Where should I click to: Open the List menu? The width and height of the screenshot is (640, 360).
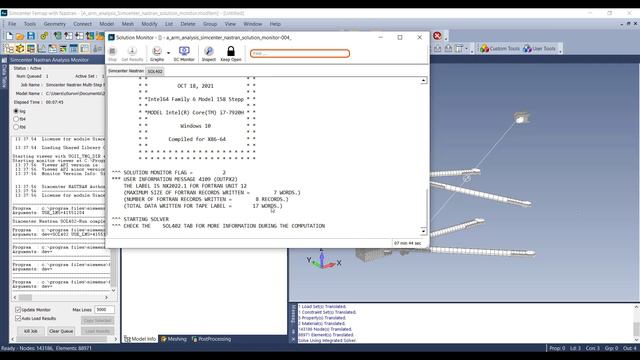coord(169,24)
